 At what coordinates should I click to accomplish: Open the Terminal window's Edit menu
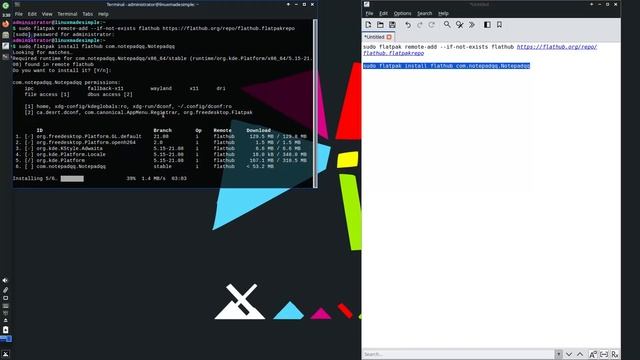(x=32, y=14)
